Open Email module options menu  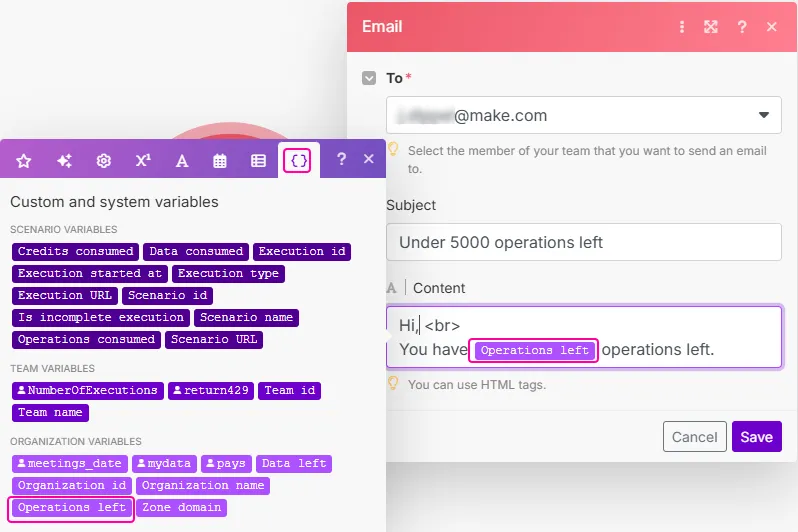coord(682,27)
